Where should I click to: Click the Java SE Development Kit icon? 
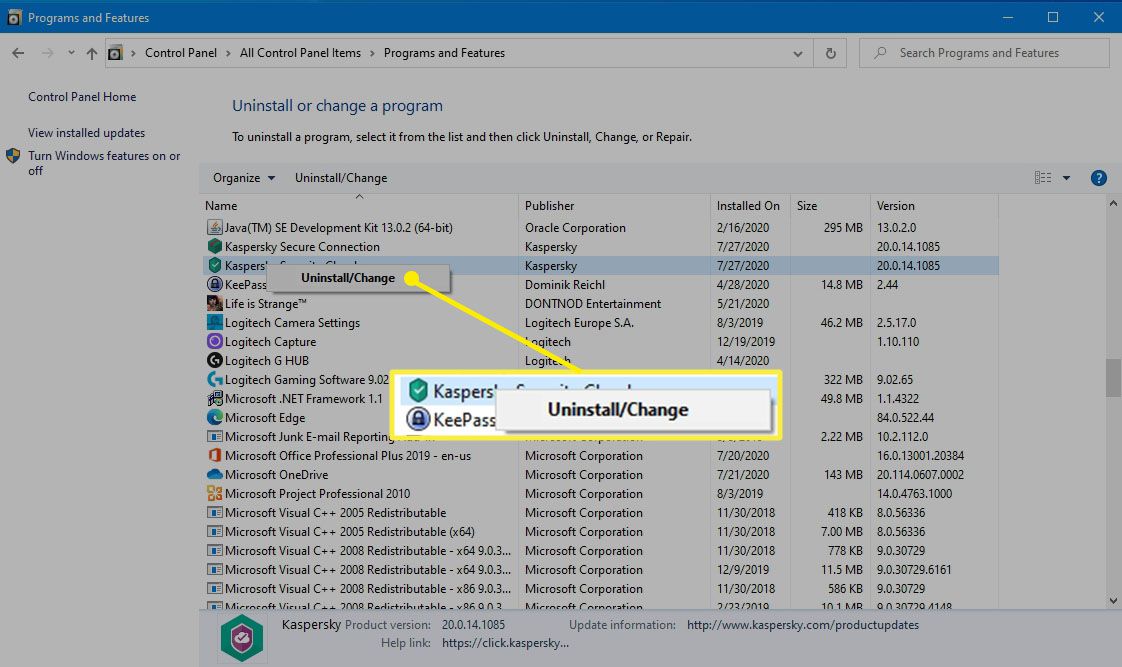coord(215,227)
